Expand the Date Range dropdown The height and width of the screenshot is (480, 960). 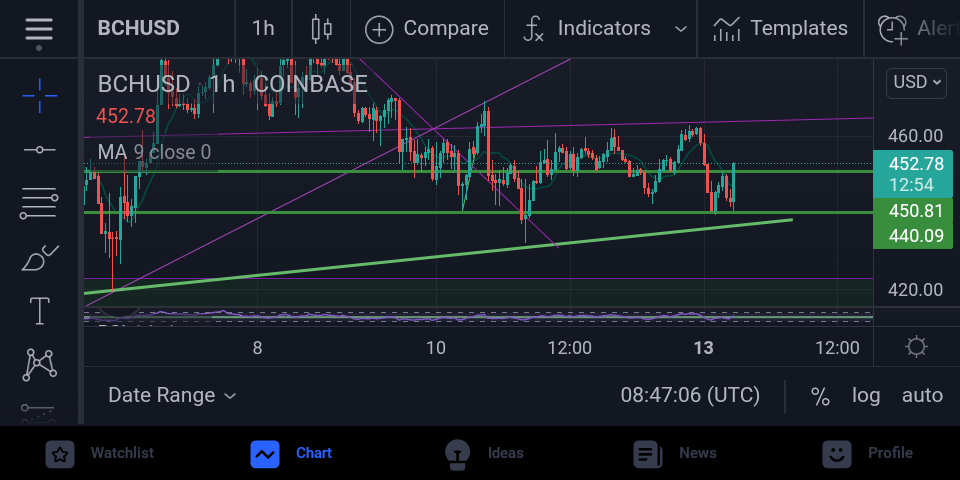tap(172, 396)
